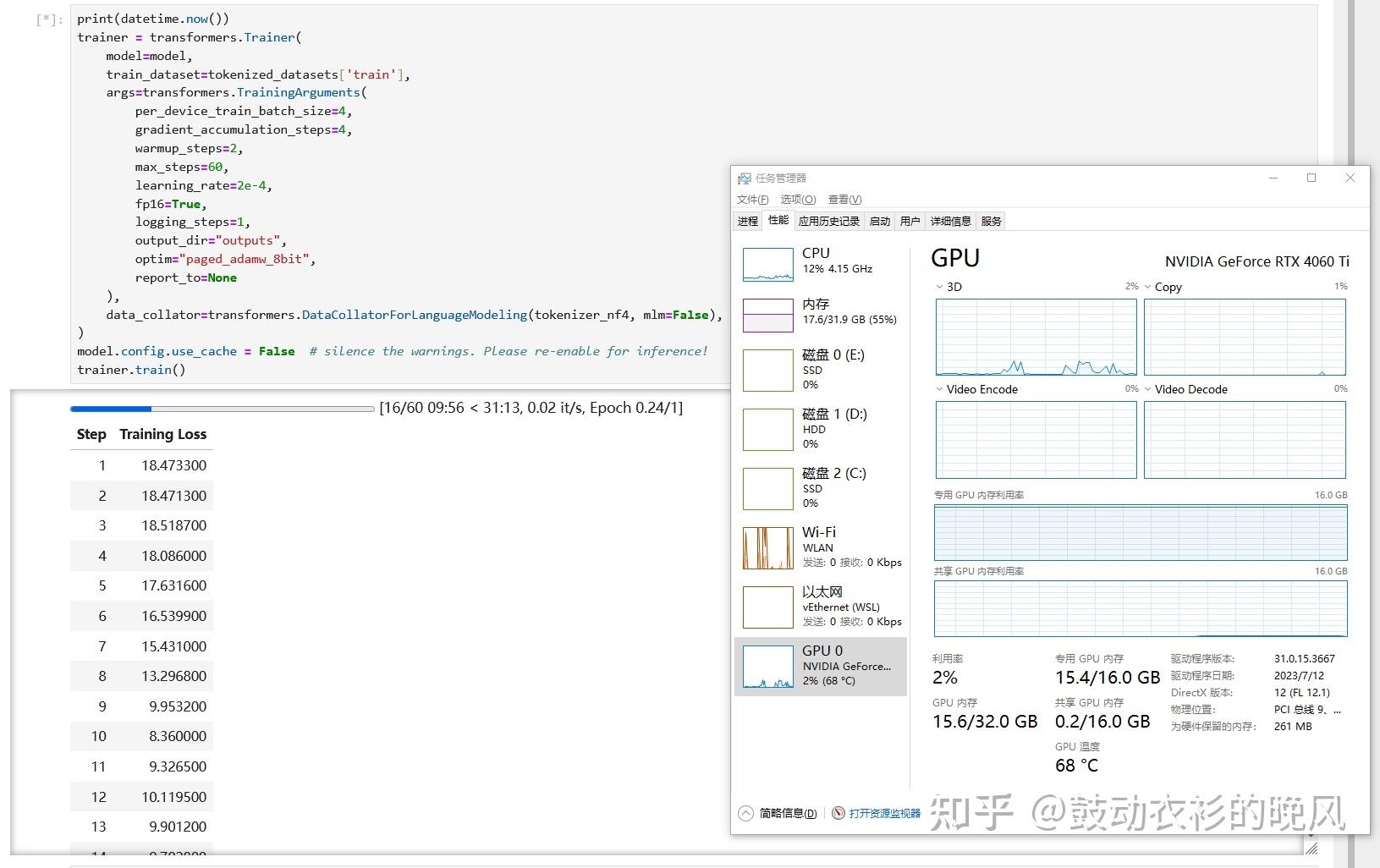Select the CPU graph icon in sidebar

(x=767, y=263)
